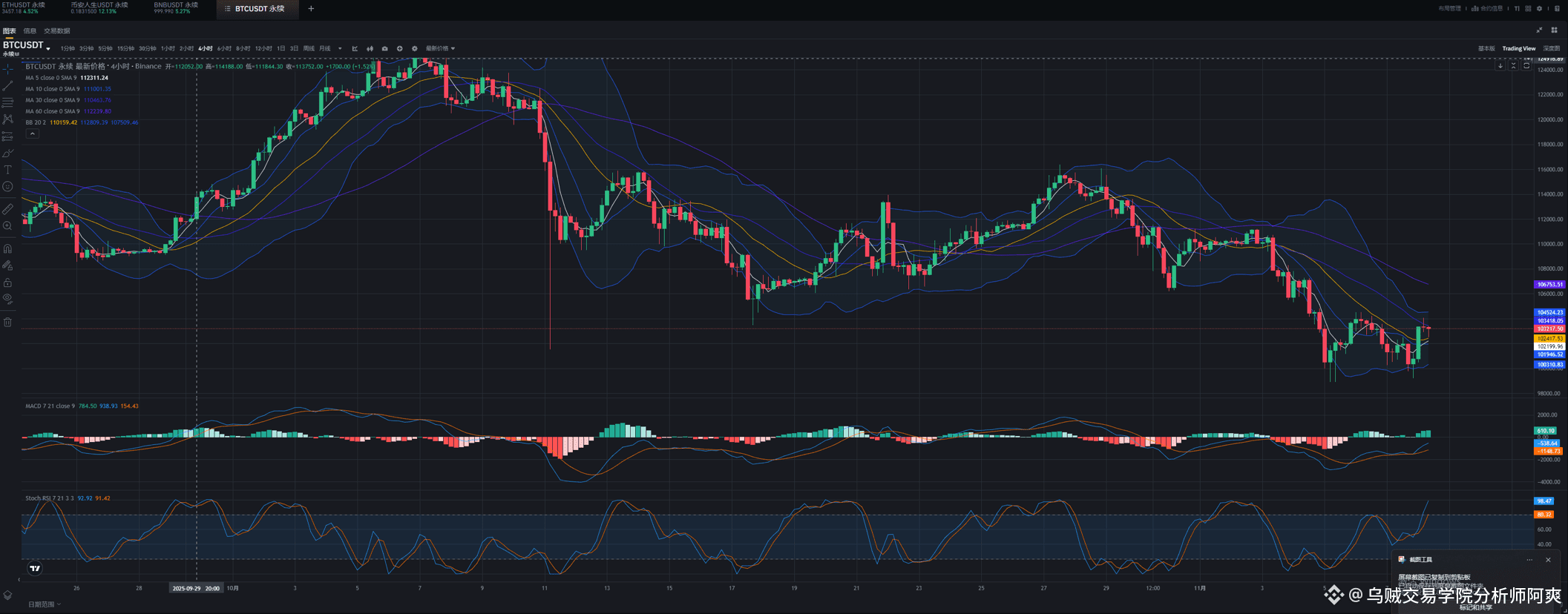Toggle lock all drawings

7,283
